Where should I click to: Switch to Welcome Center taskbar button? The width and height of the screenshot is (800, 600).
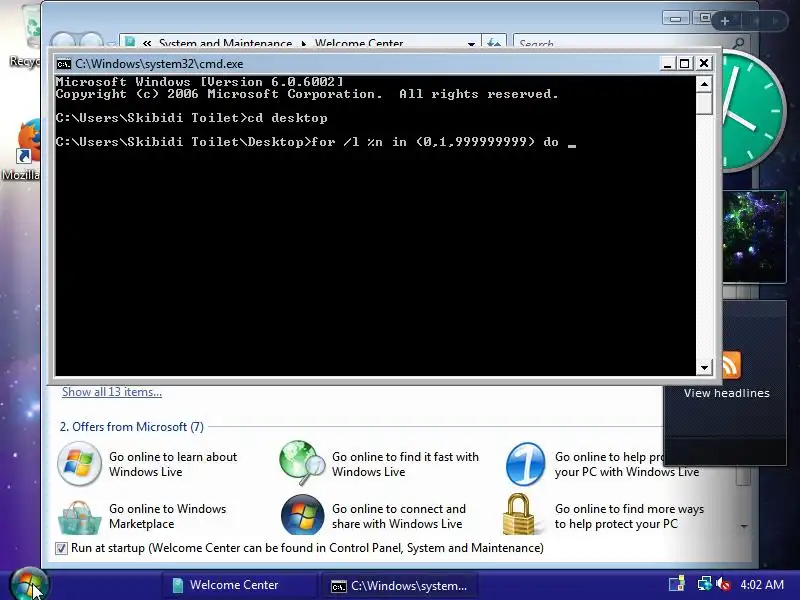pos(239,585)
